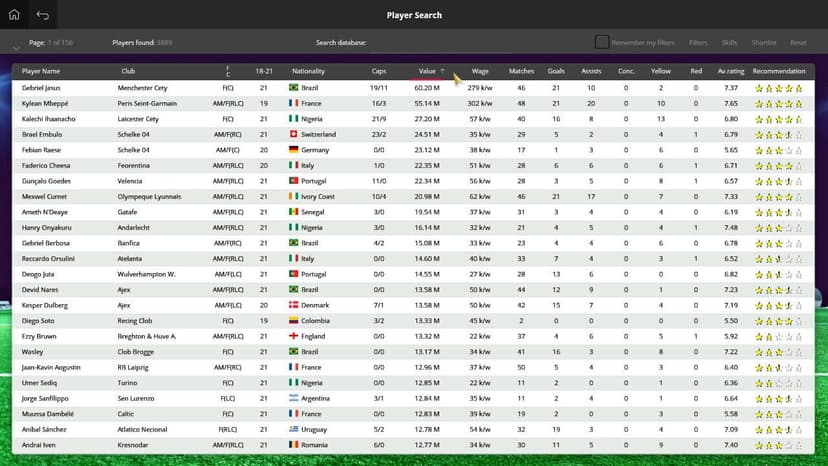Click the back arrow icon
This screenshot has width=828, height=466.
tap(43, 15)
